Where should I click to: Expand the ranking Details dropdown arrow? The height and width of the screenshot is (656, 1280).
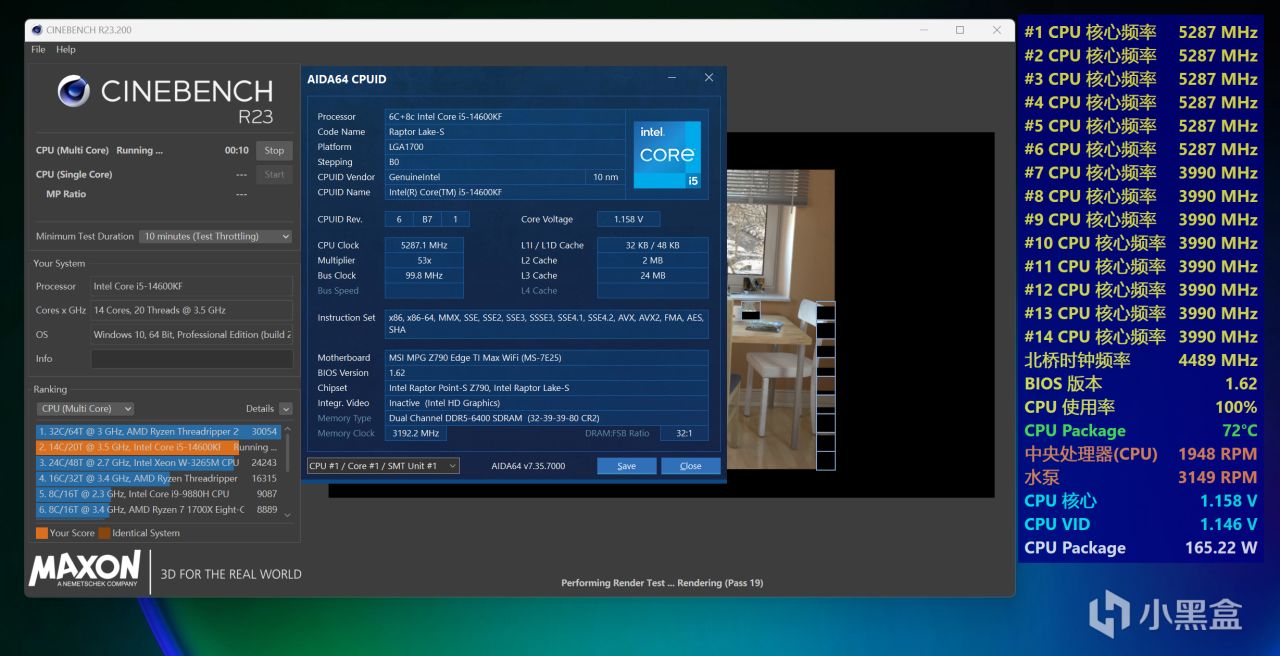(x=286, y=408)
